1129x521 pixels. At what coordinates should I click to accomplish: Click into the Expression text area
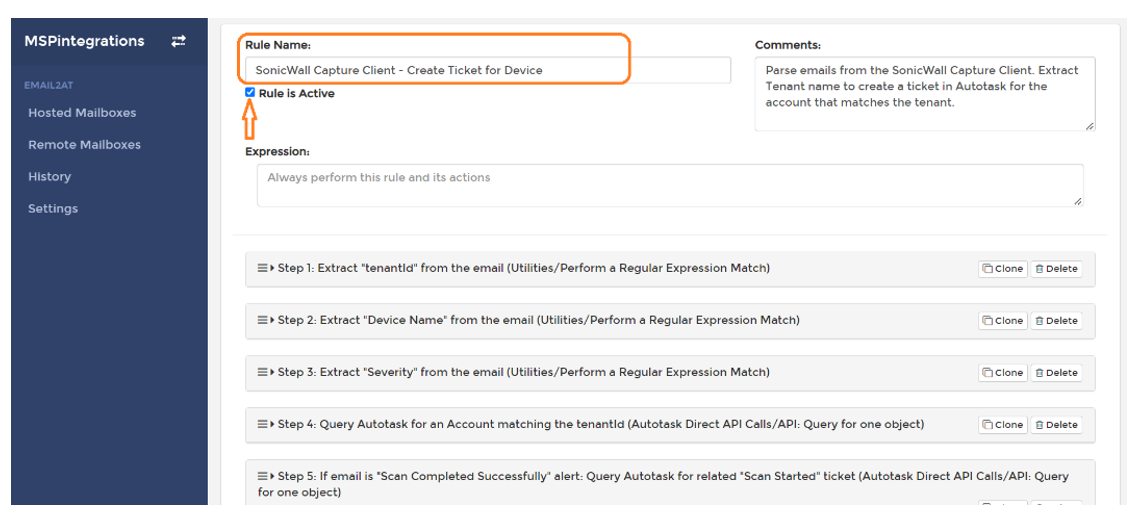tap(669, 186)
